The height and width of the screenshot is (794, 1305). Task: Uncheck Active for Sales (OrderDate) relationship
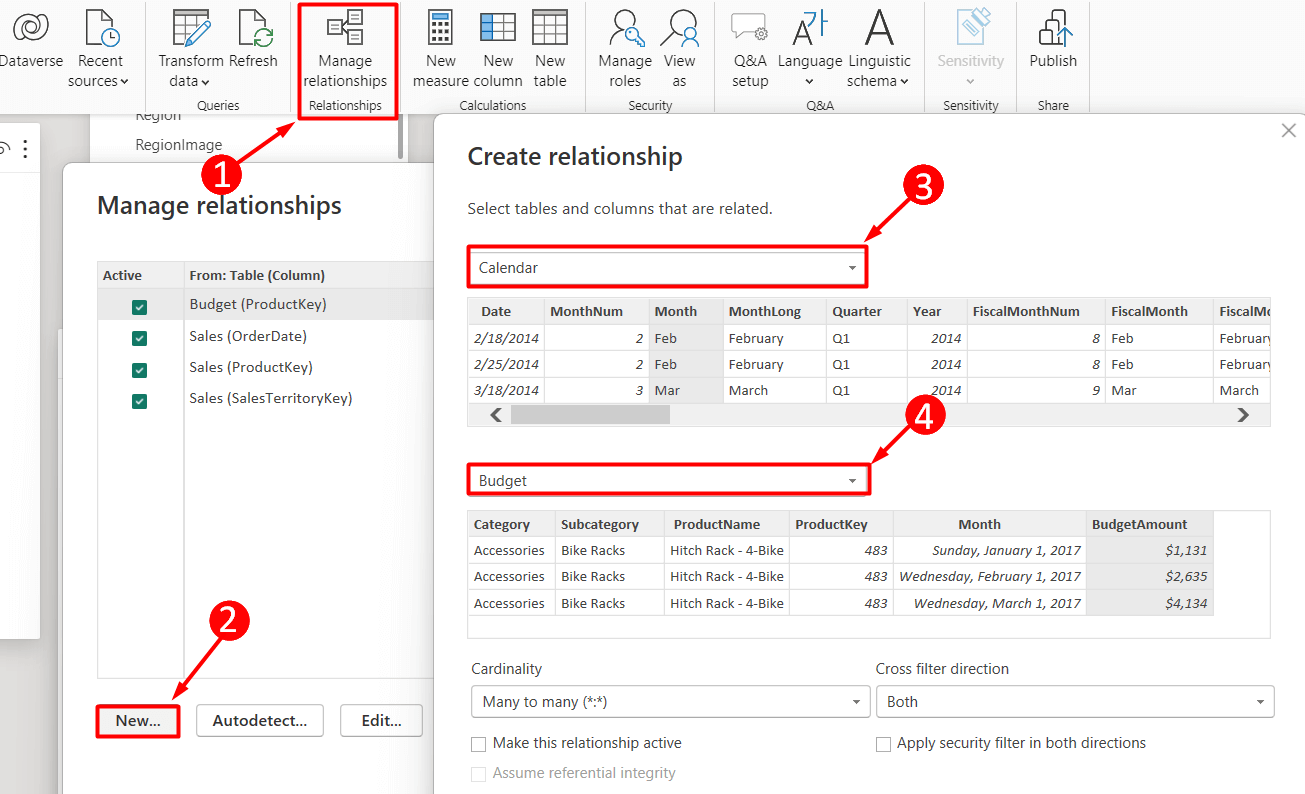point(138,335)
